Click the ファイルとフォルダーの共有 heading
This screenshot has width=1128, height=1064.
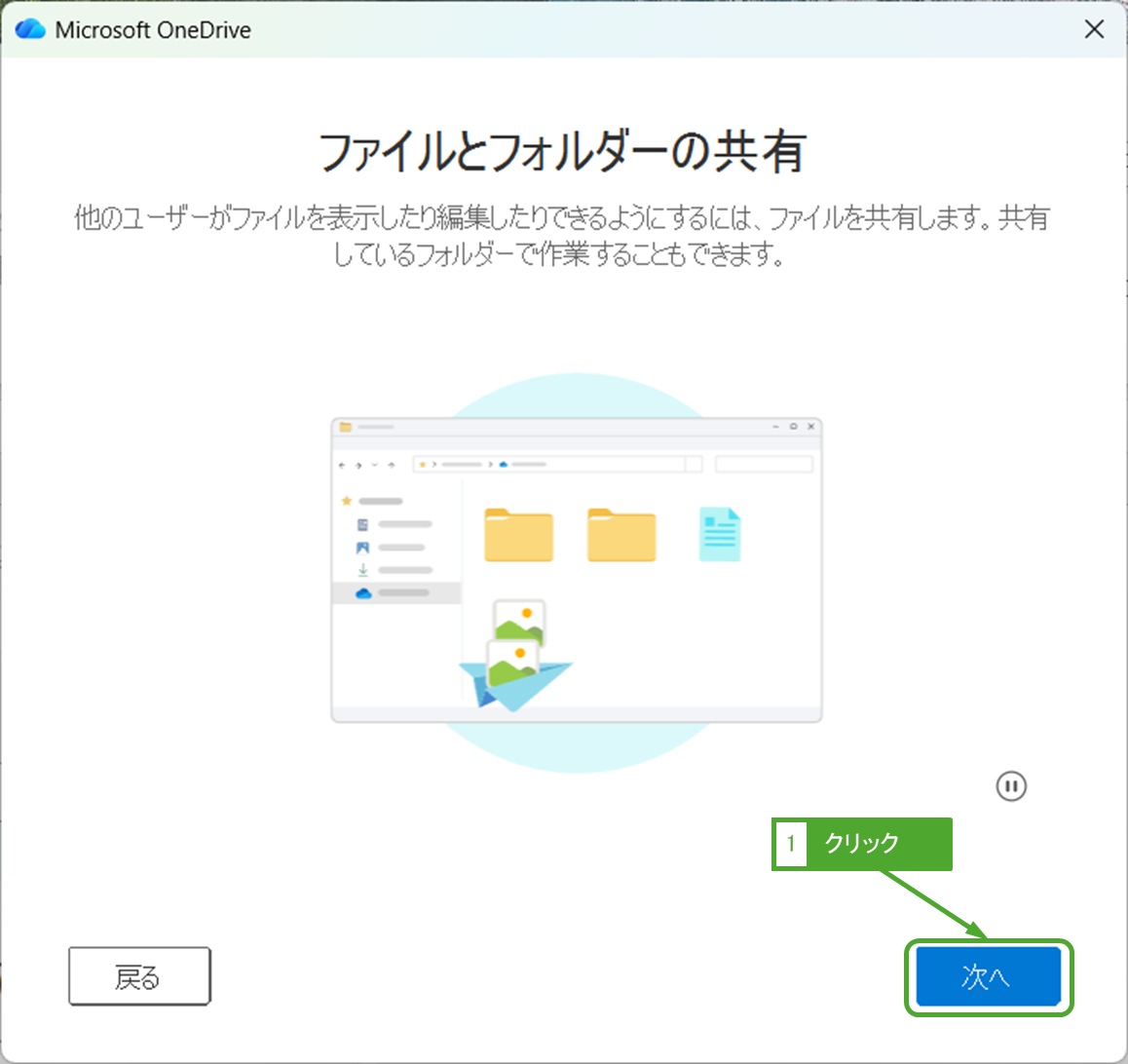(563, 153)
